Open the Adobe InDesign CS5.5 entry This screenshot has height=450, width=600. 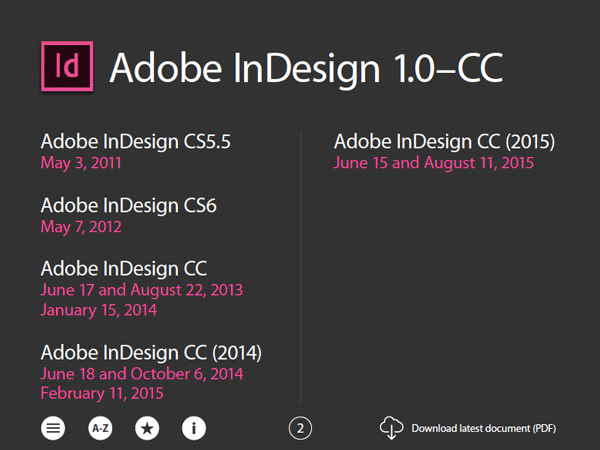[136, 142]
